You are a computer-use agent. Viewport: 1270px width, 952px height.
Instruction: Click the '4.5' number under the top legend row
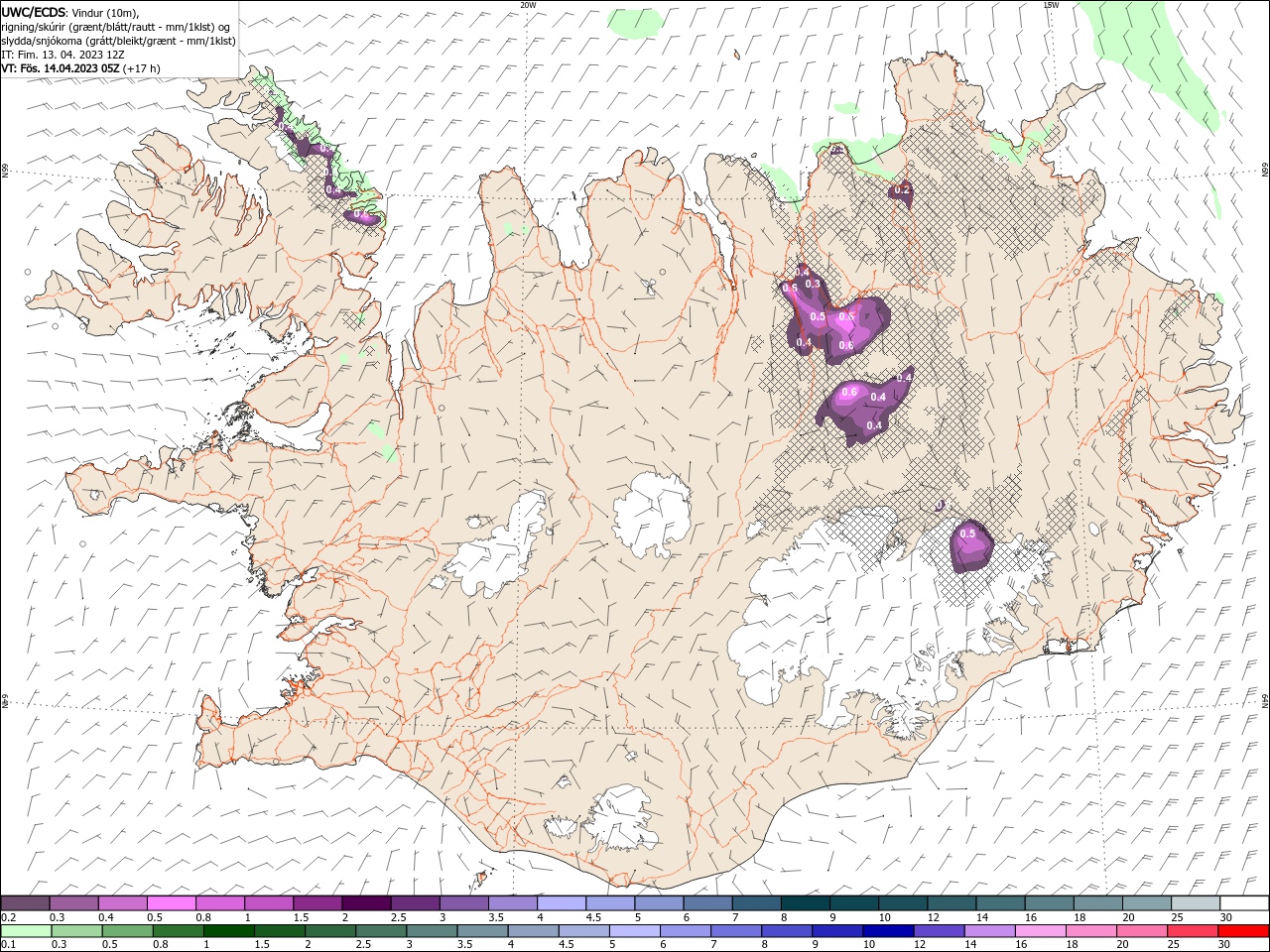coord(593,917)
